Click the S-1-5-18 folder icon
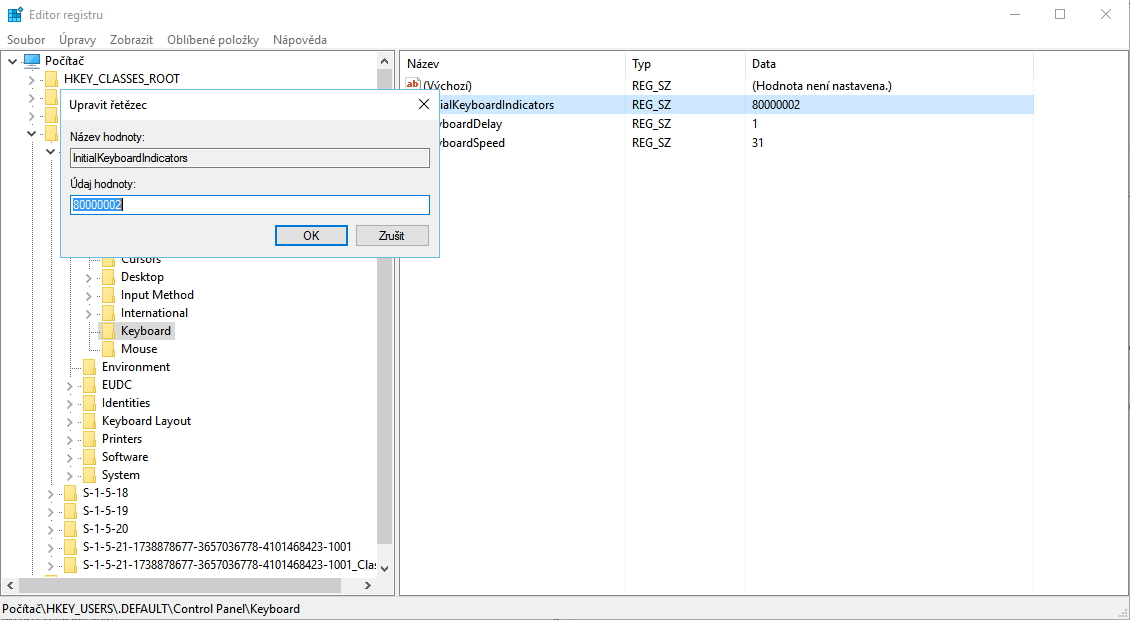 [70, 493]
